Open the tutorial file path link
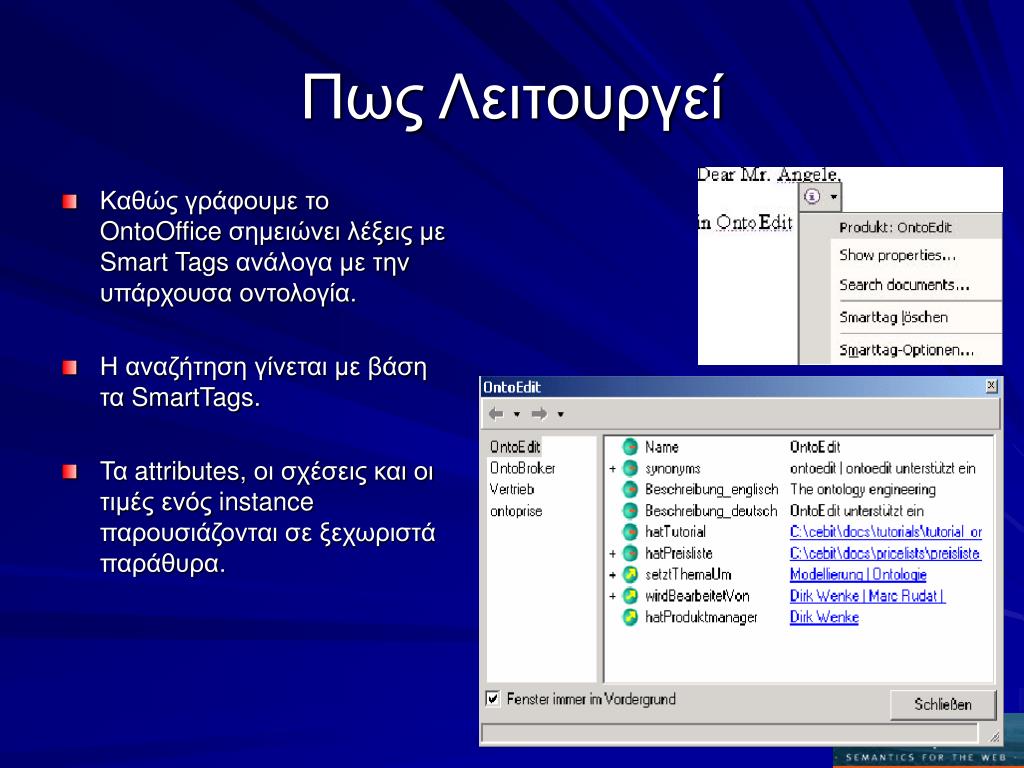This screenshot has width=1024, height=768. coord(886,532)
